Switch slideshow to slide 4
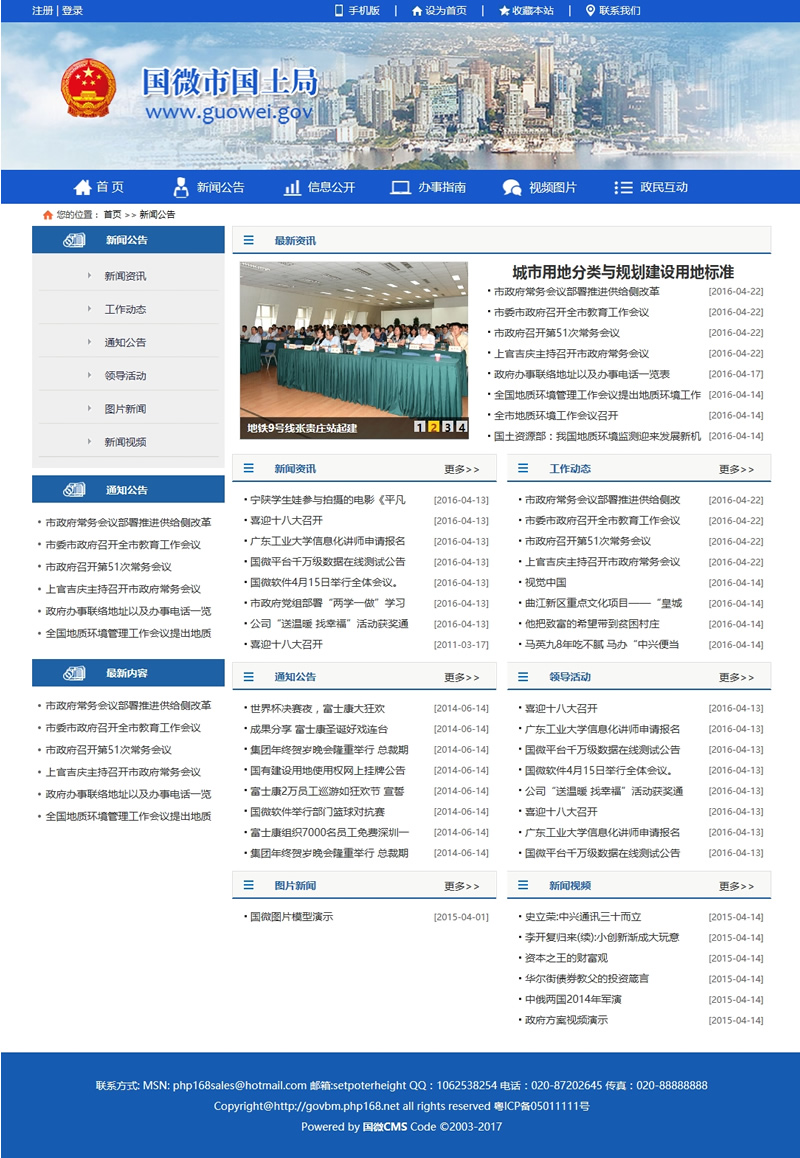800x1158 pixels. click(462, 427)
